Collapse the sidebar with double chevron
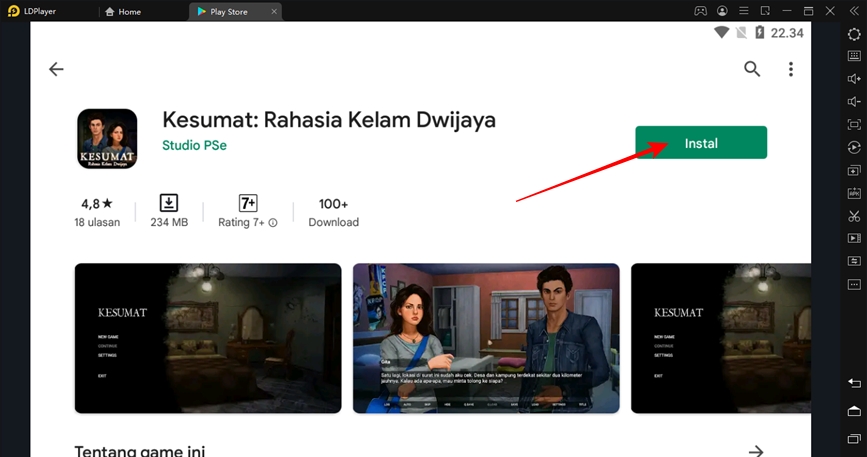The image size is (867, 457). click(x=854, y=11)
